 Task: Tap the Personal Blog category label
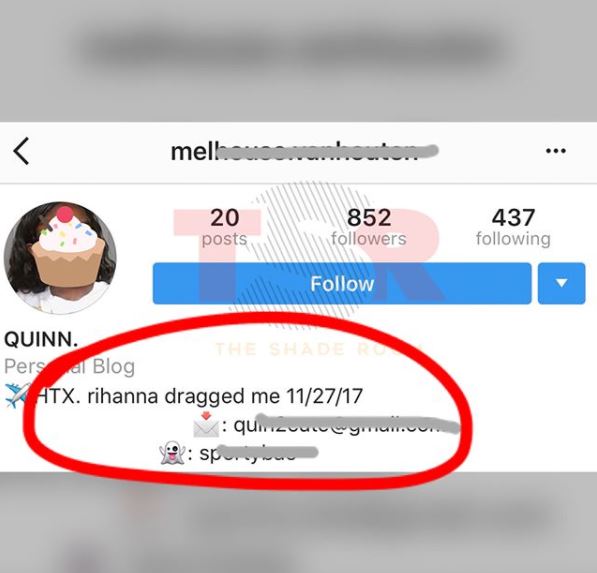point(69,367)
